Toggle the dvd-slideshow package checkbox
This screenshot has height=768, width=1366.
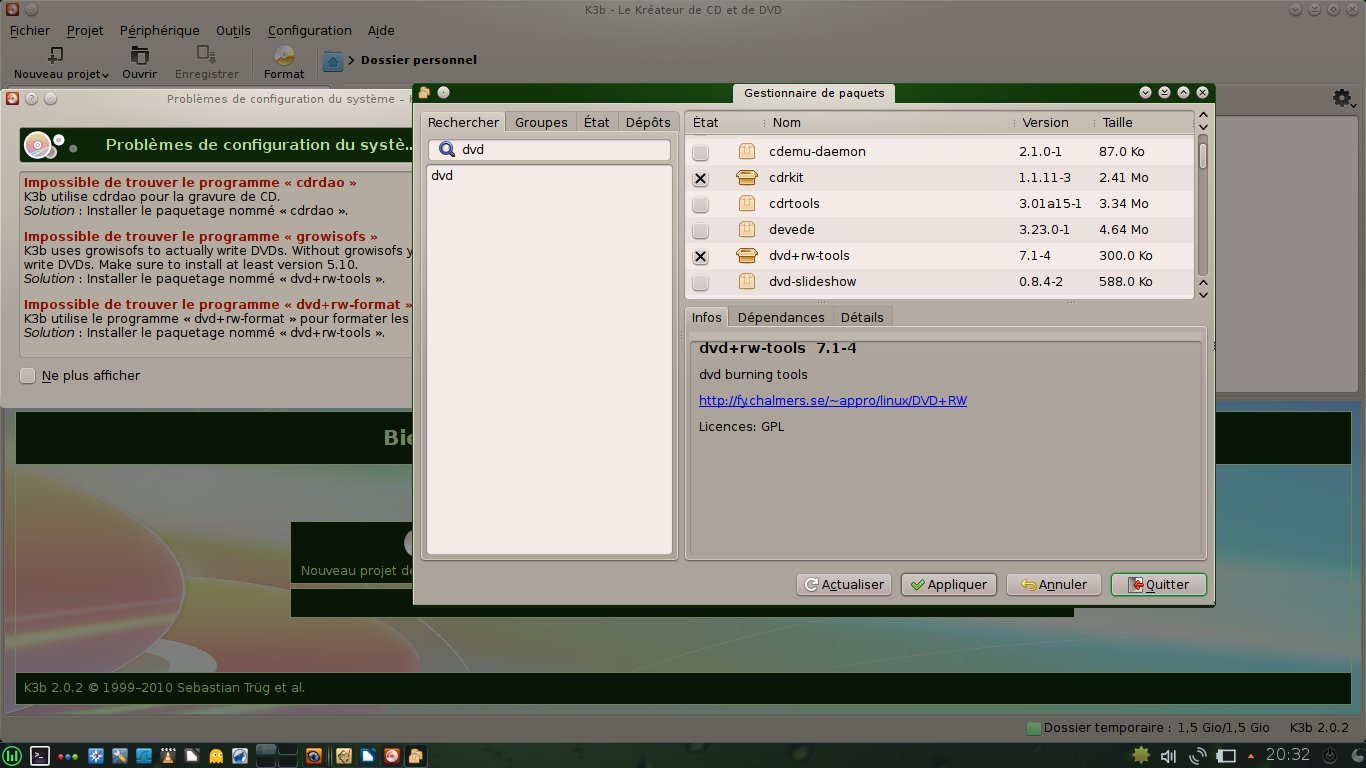700,282
